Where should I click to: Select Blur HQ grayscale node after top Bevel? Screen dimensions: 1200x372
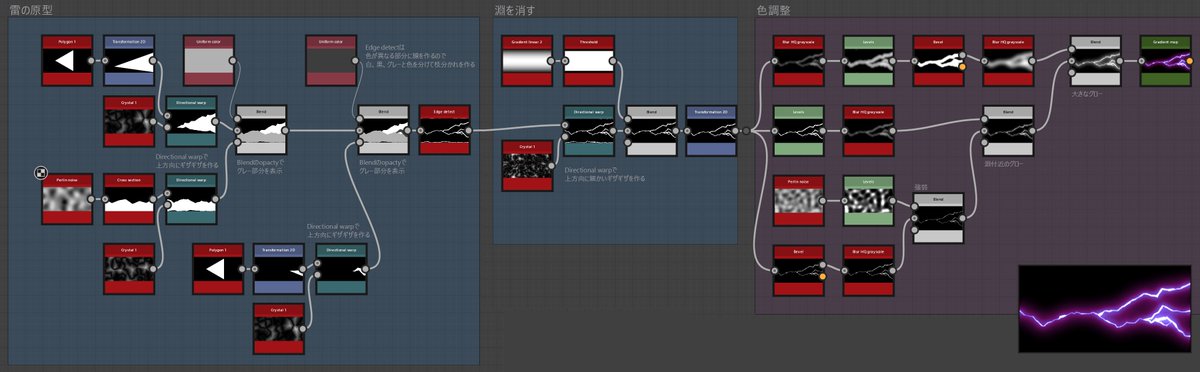1007,60
